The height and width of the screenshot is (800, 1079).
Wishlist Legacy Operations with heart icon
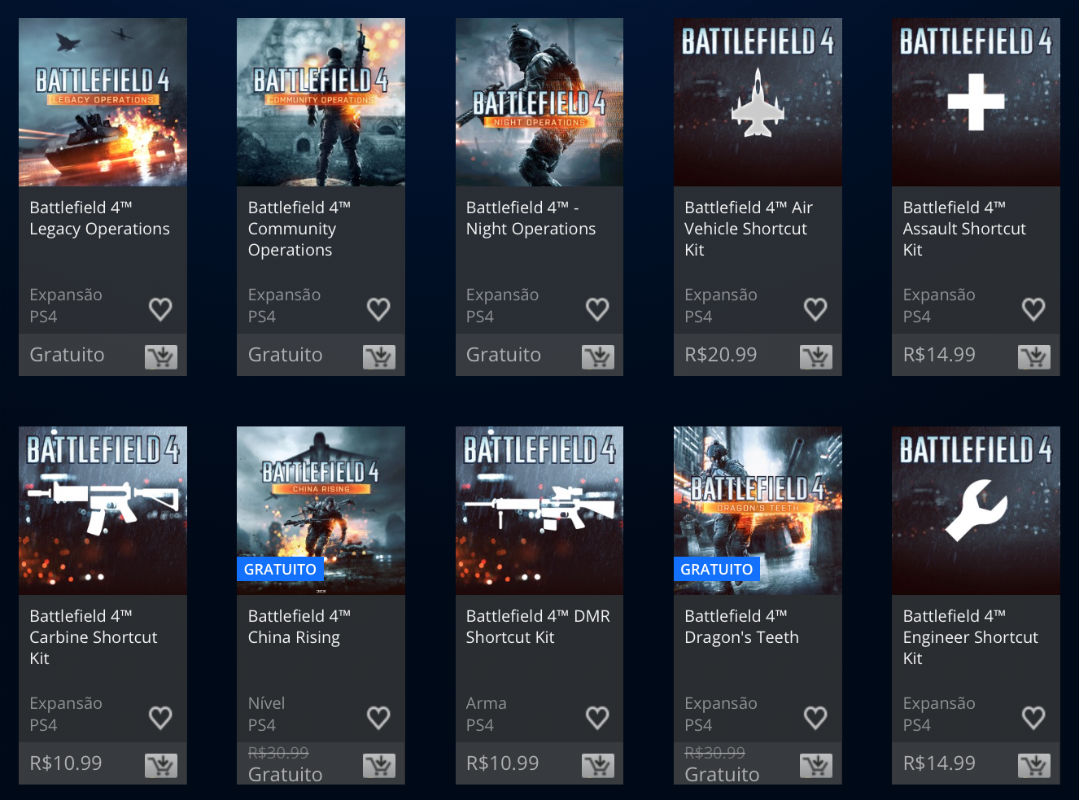[x=160, y=309]
